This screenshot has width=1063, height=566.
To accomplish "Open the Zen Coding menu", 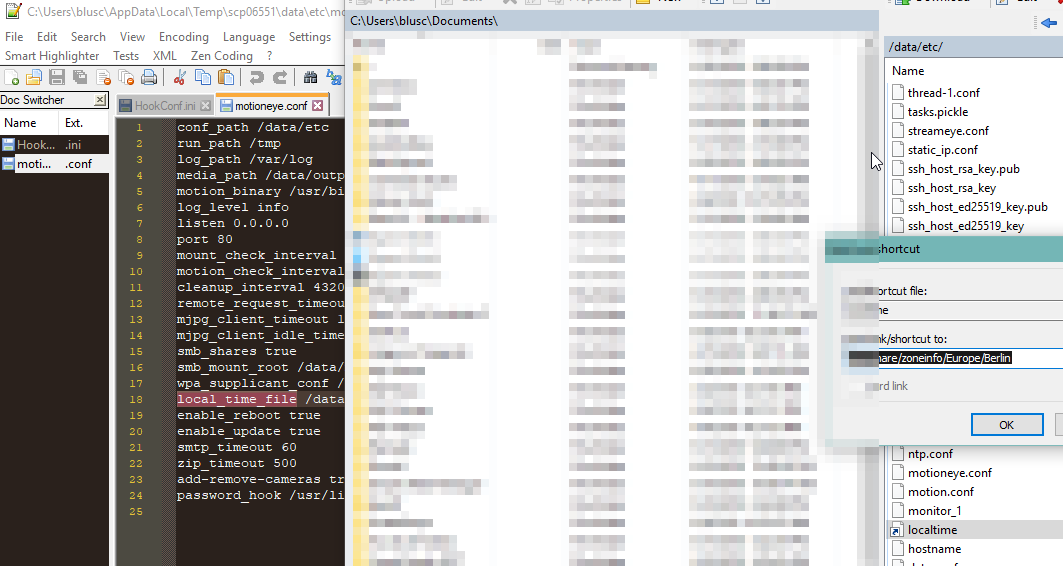I will tap(222, 56).
